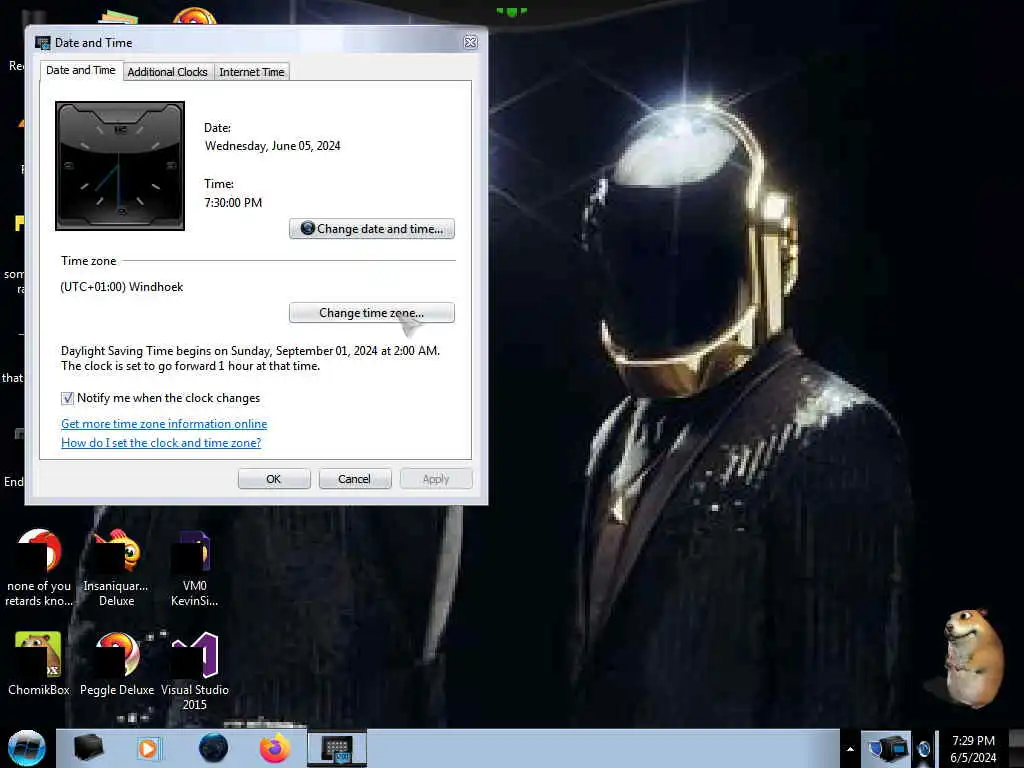Click the (UTC+01:00) Windhoek time zone text
This screenshot has height=768, width=1024.
tap(121, 287)
